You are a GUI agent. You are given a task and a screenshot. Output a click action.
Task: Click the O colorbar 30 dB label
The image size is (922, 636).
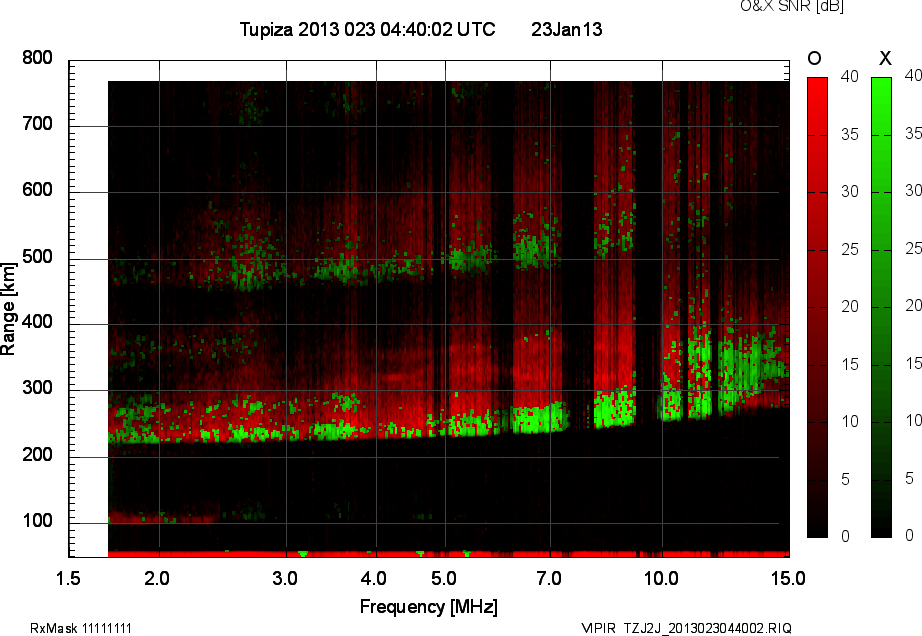pyautogui.click(x=850, y=192)
